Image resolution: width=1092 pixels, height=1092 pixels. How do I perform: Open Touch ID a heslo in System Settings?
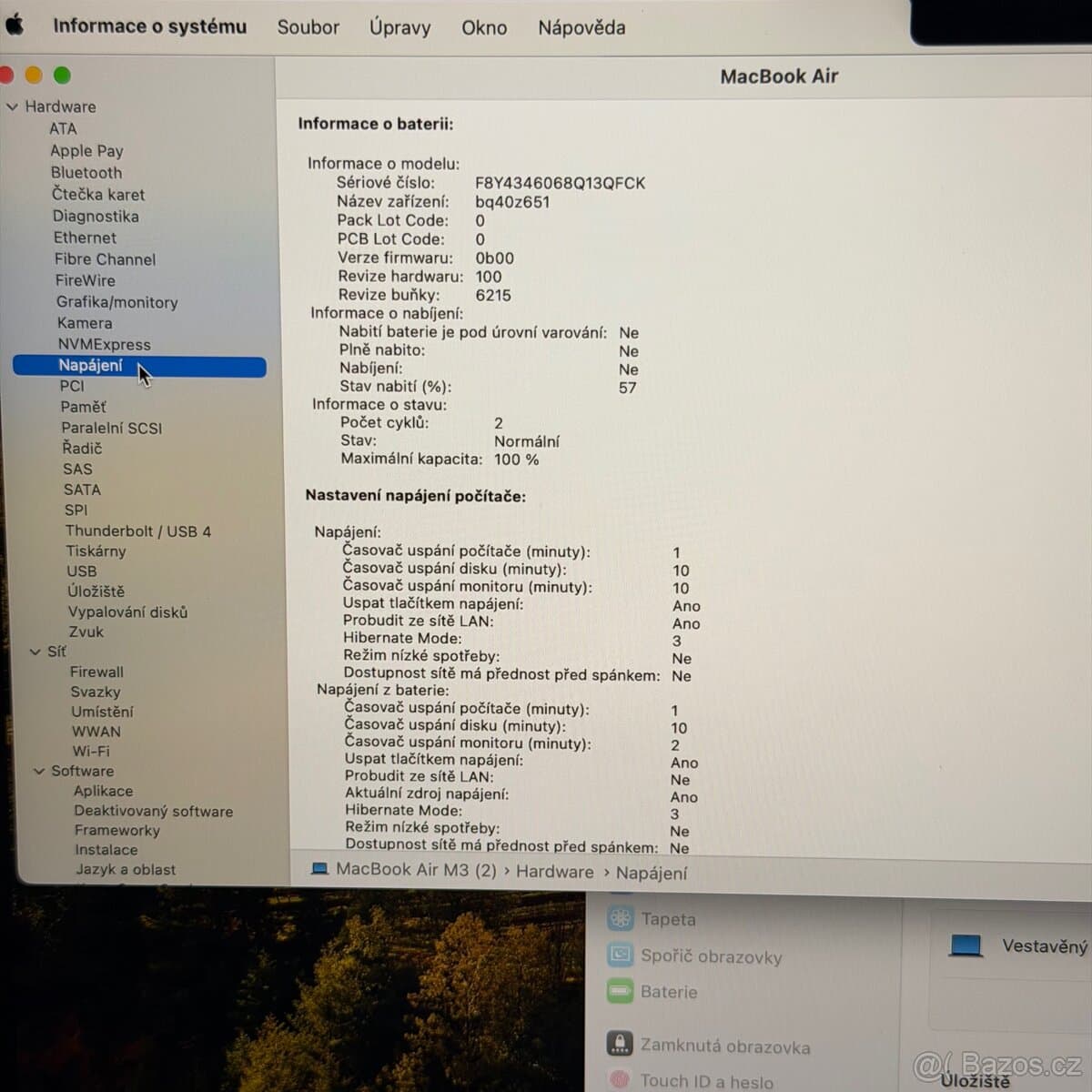point(693,1080)
